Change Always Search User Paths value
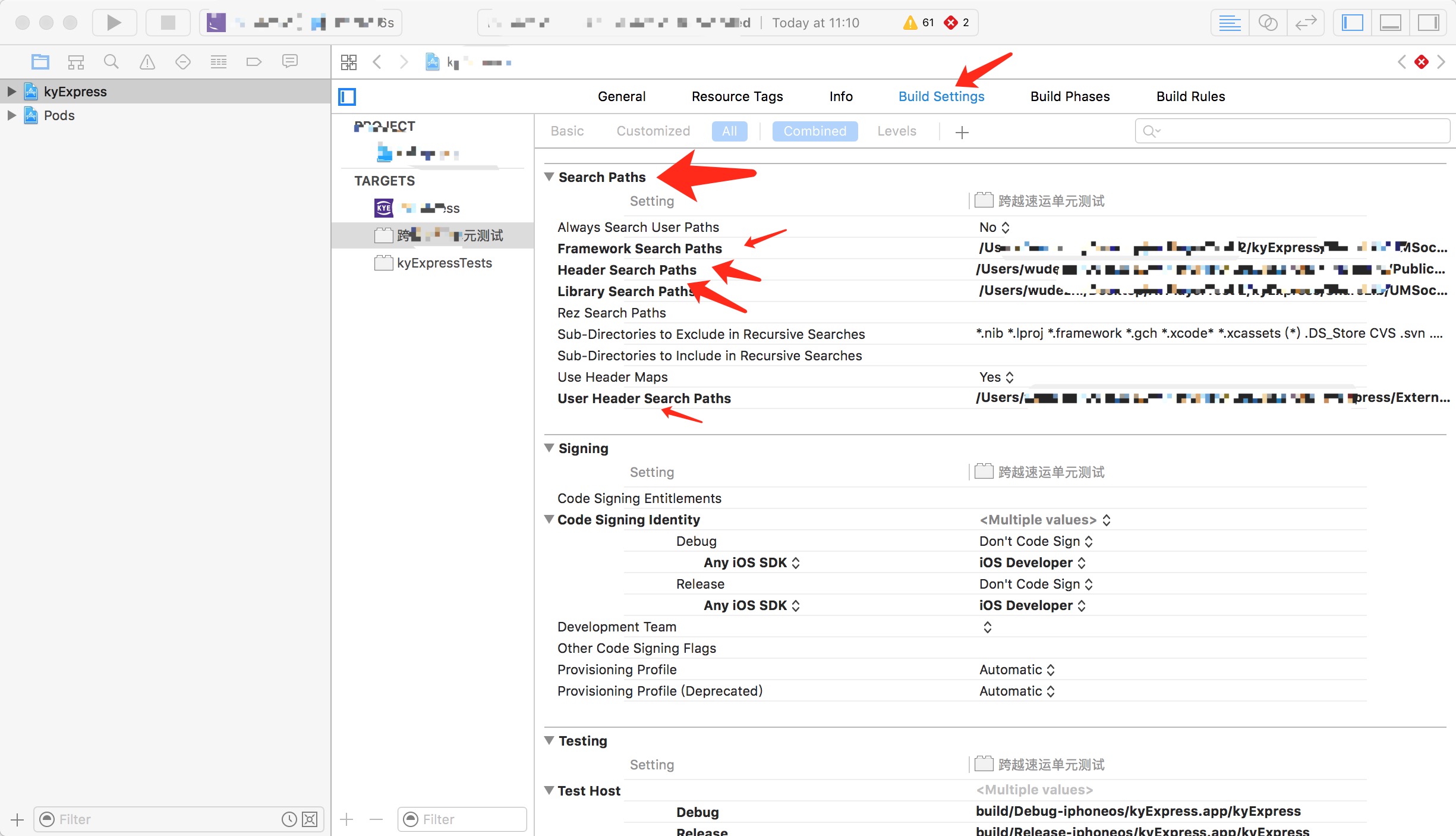 click(x=994, y=227)
